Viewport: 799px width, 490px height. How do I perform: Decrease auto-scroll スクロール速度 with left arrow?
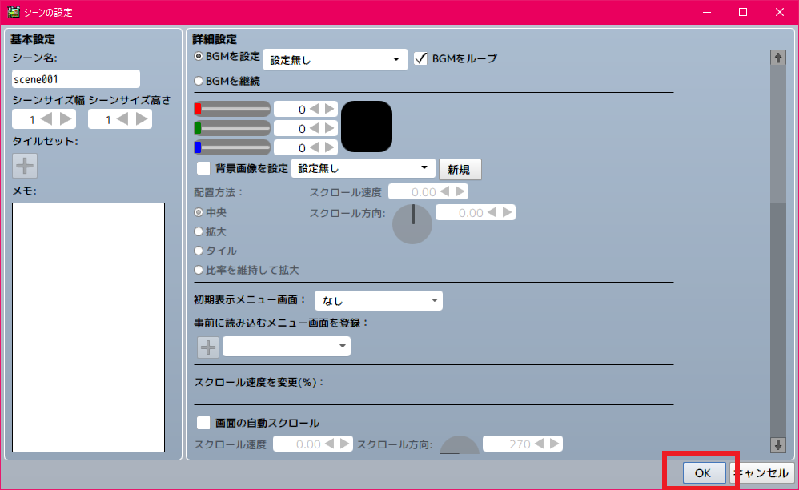point(330,444)
